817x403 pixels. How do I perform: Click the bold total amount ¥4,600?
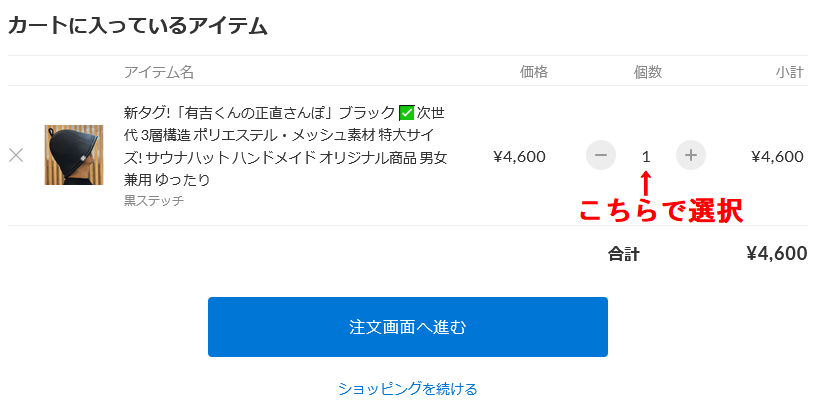(777, 253)
